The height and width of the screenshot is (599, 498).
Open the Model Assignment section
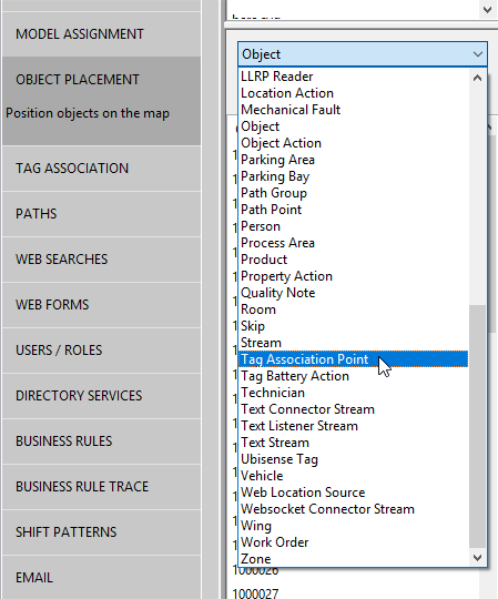(x=101, y=34)
